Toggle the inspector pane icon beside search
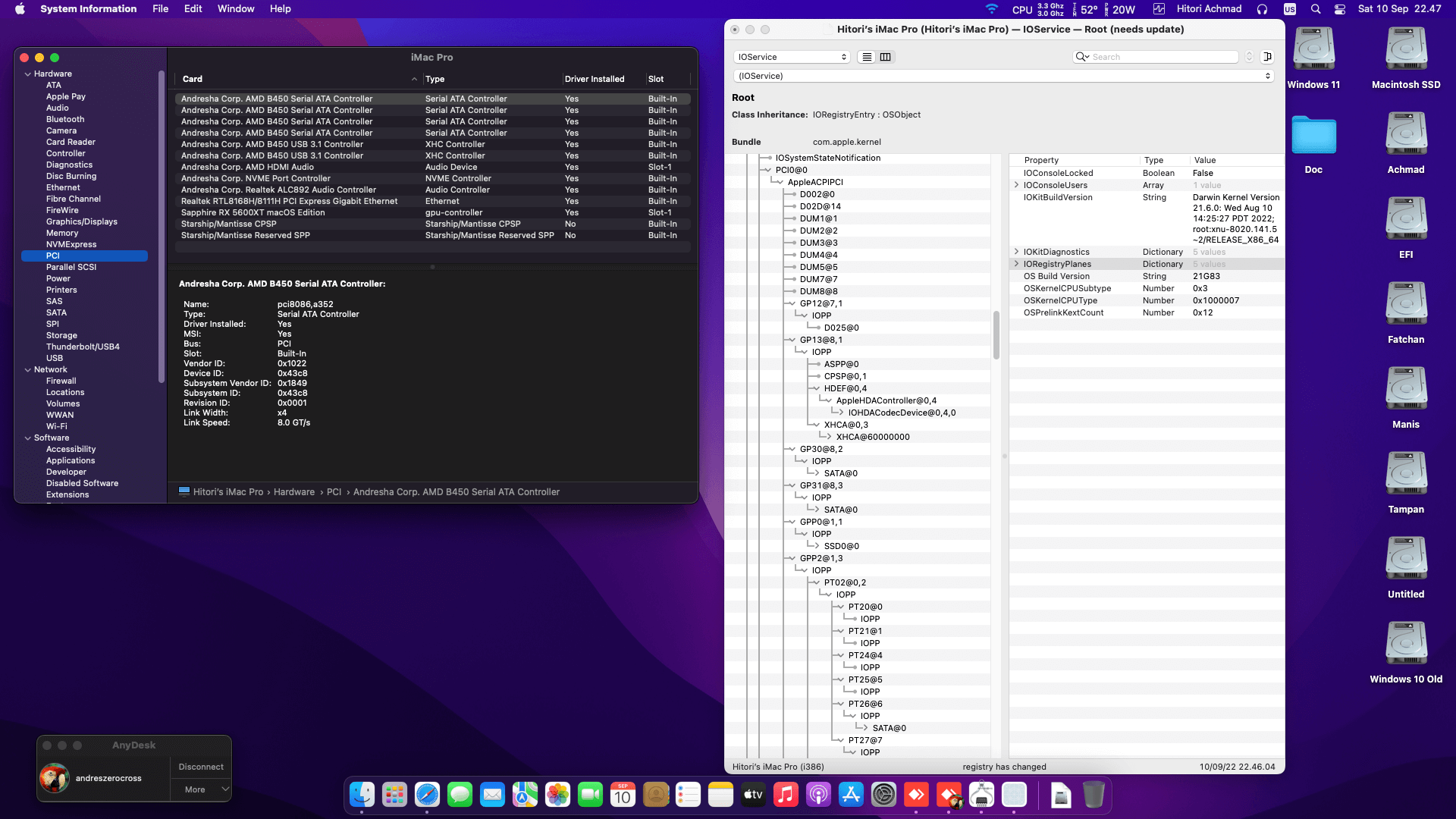Image resolution: width=1456 pixels, height=819 pixels. pos(1267,57)
